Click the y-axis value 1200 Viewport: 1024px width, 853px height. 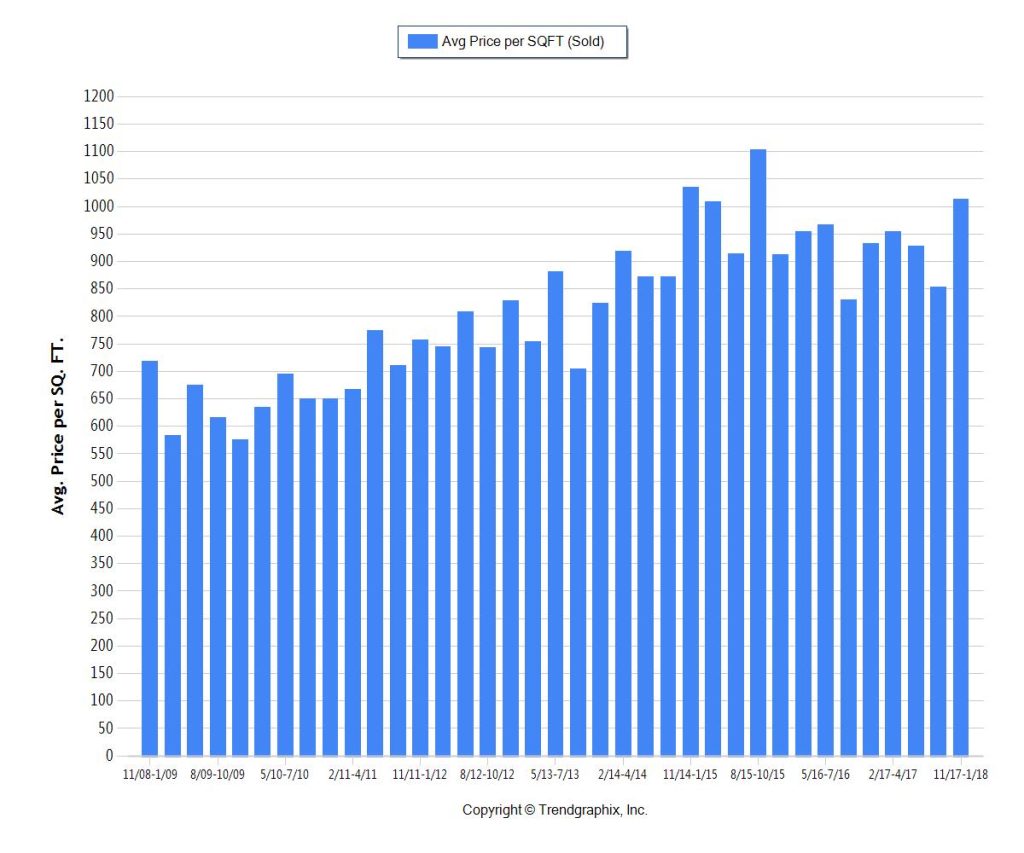99,96
